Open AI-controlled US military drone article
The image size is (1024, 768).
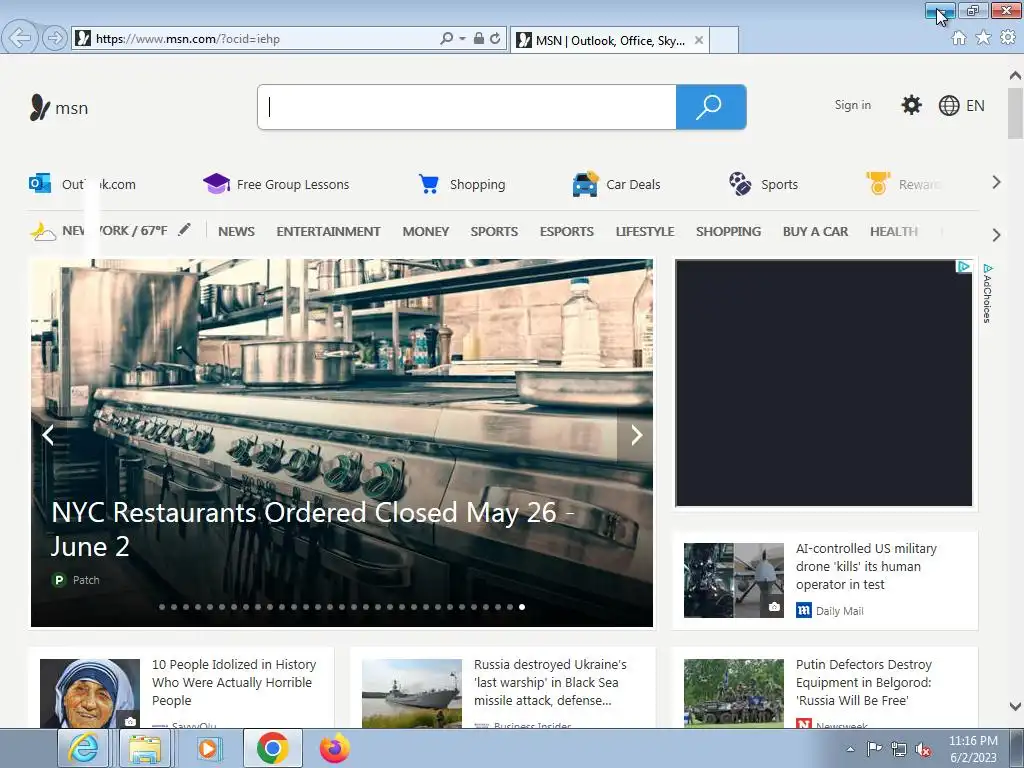(x=866, y=566)
